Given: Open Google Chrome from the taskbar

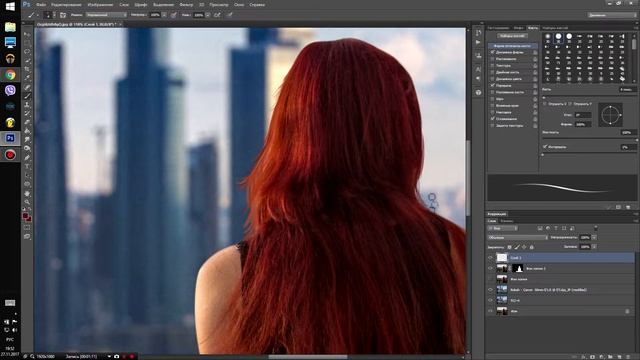Looking at the screenshot, I should pos(10,75).
